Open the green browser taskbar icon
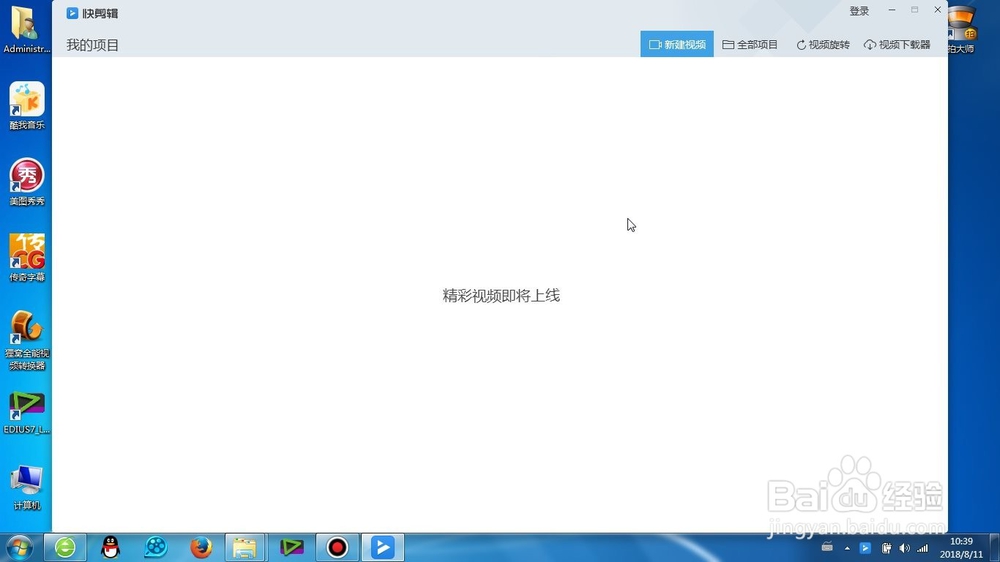This screenshot has height=562, width=1000. [65, 547]
